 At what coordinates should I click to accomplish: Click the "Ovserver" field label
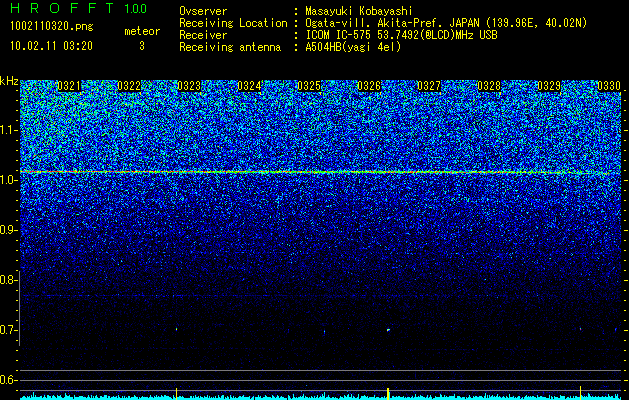[x=203, y=11]
